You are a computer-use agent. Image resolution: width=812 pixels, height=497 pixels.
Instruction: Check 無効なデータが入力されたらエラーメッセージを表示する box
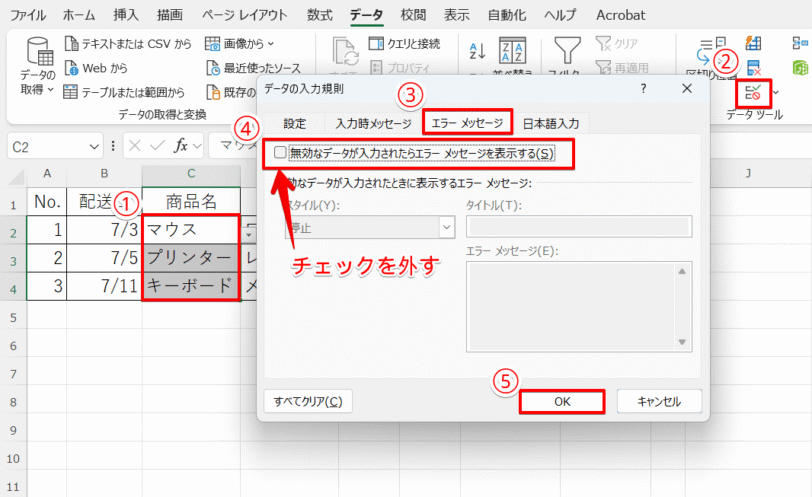click(280, 152)
